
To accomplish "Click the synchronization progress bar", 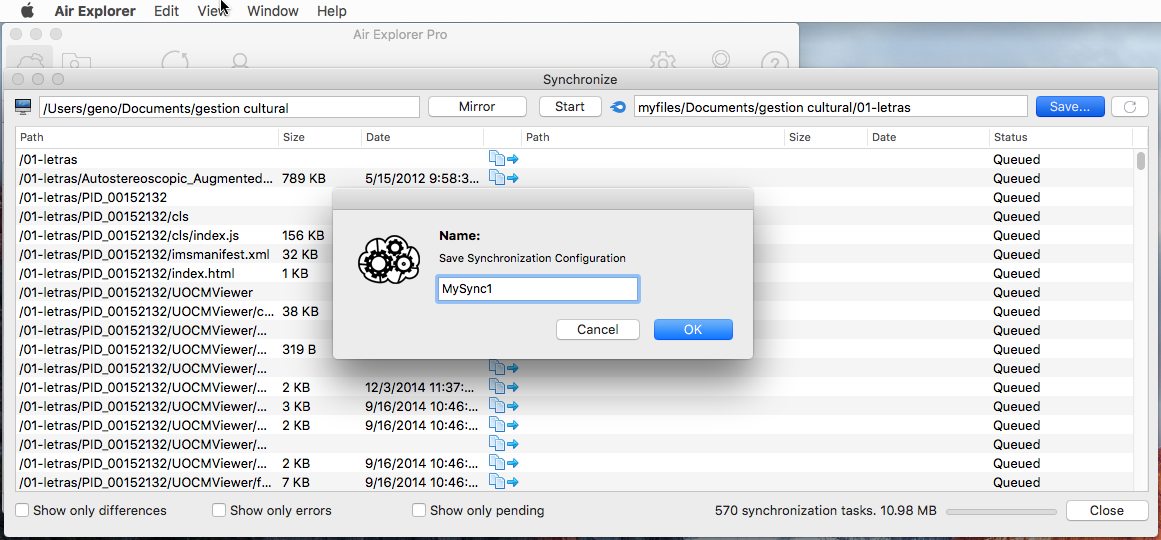I will pos(1001,511).
